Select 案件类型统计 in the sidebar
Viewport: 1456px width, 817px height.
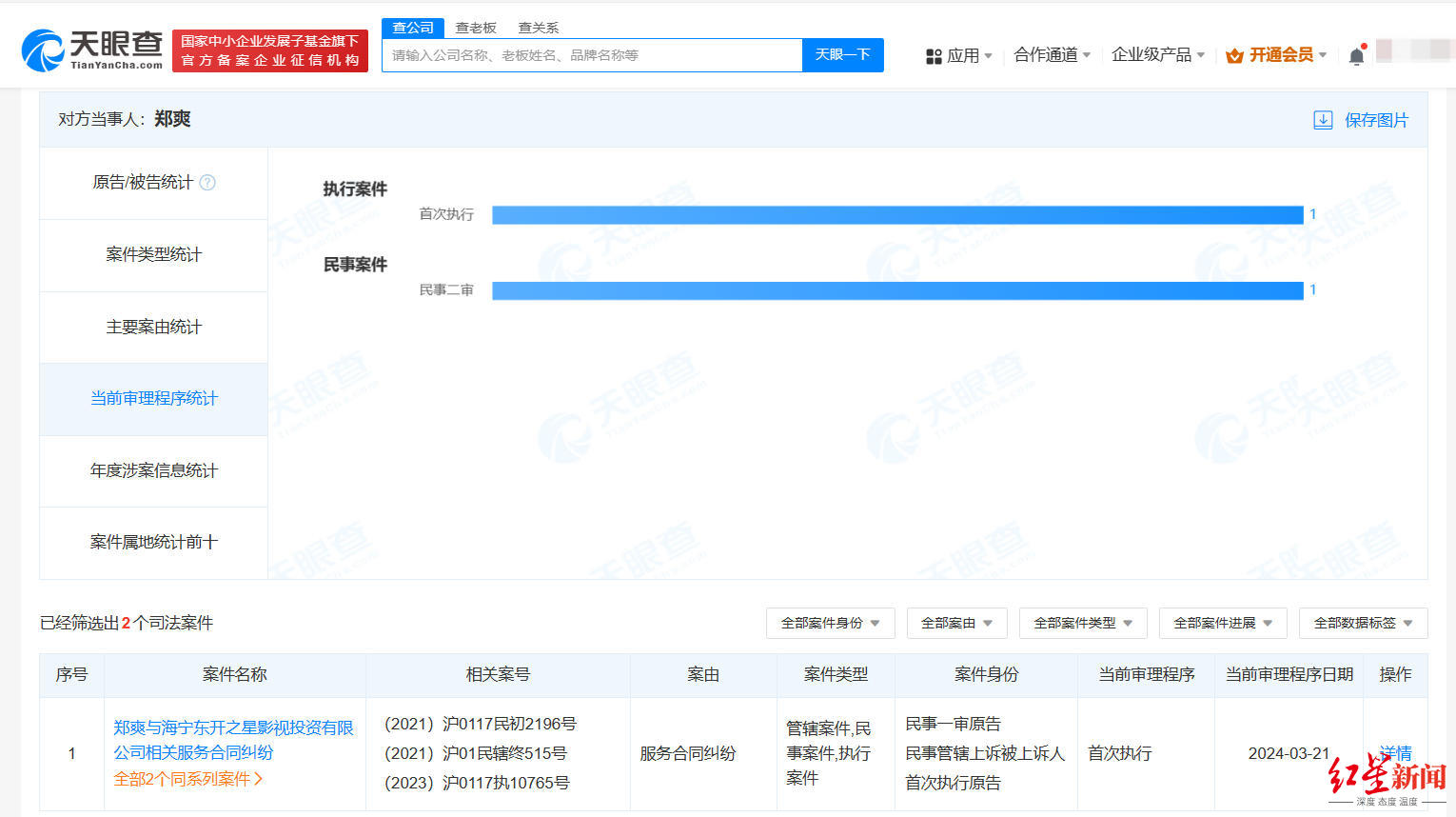[x=153, y=255]
